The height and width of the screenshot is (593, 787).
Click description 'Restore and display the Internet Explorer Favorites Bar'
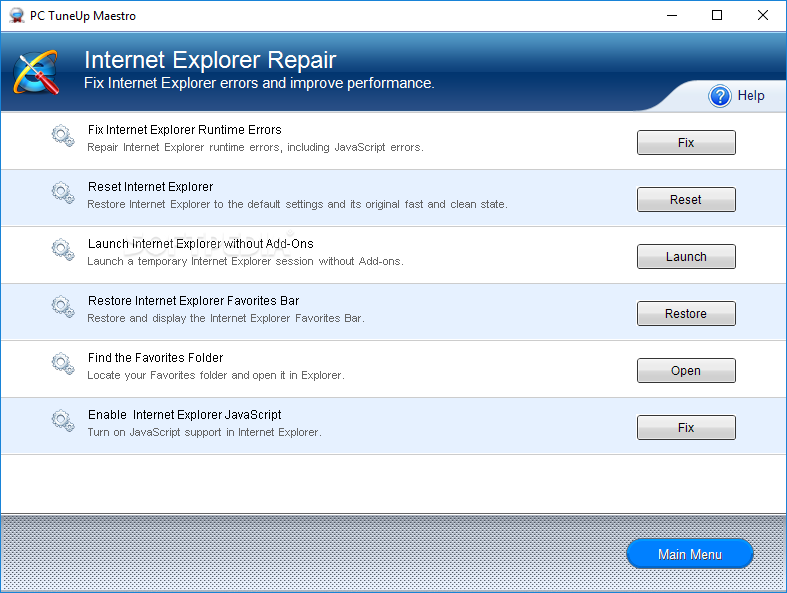coord(226,318)
